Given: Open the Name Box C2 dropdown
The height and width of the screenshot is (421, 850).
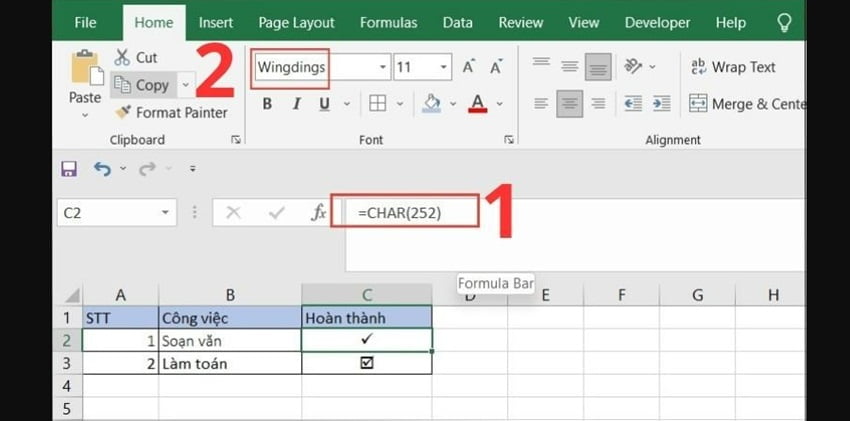Looking at the screenshot, I should [x=165, y=212].
